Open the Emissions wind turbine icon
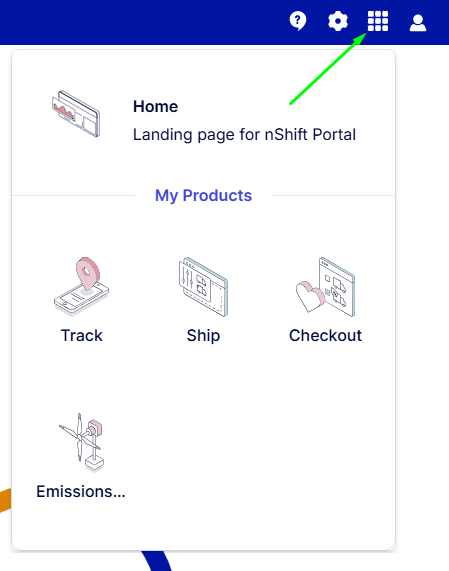 pos(82,443)
